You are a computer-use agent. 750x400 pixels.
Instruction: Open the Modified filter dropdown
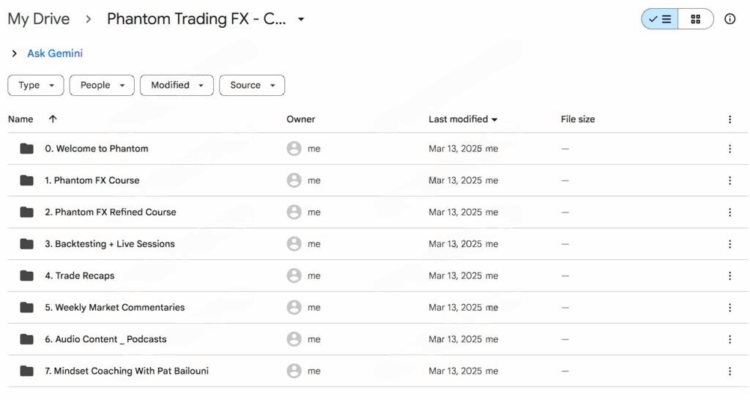(177, 85)
